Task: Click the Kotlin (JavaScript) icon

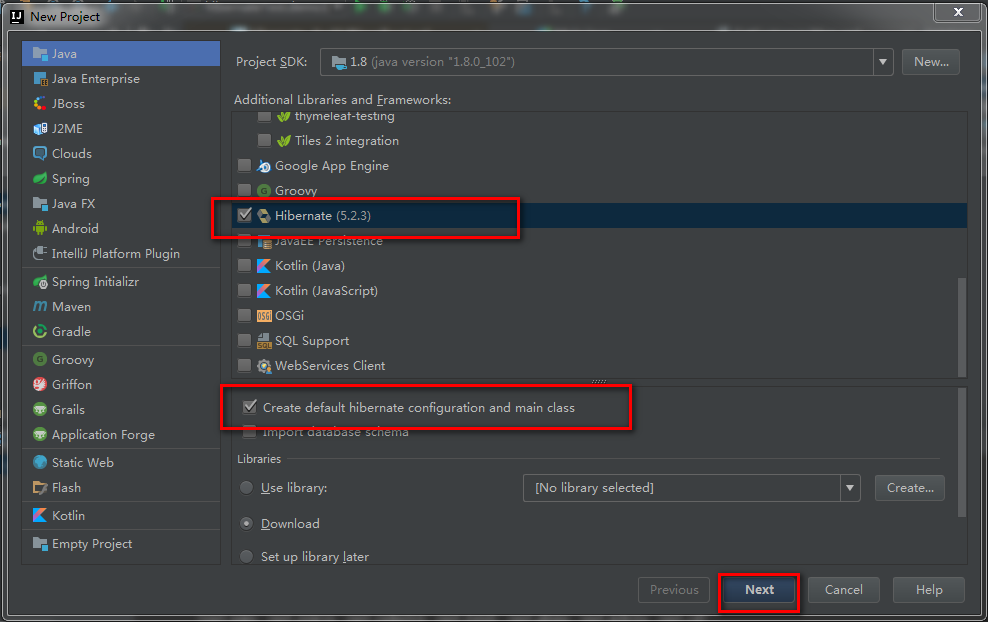Action: 264,291
